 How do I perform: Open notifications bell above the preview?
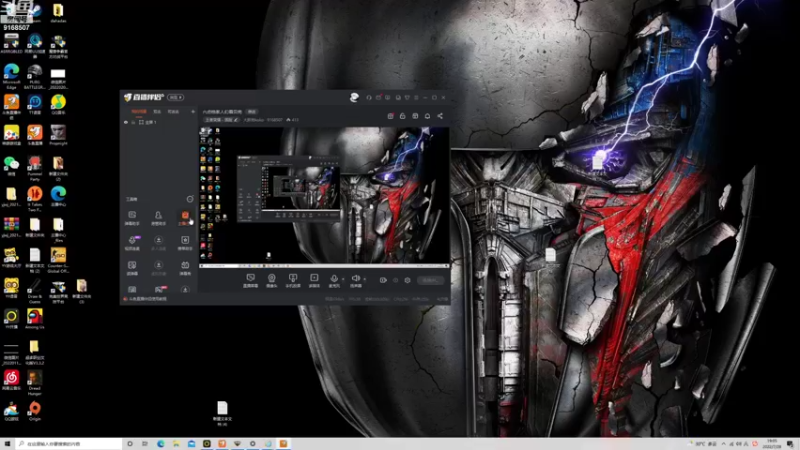point(428,116)
